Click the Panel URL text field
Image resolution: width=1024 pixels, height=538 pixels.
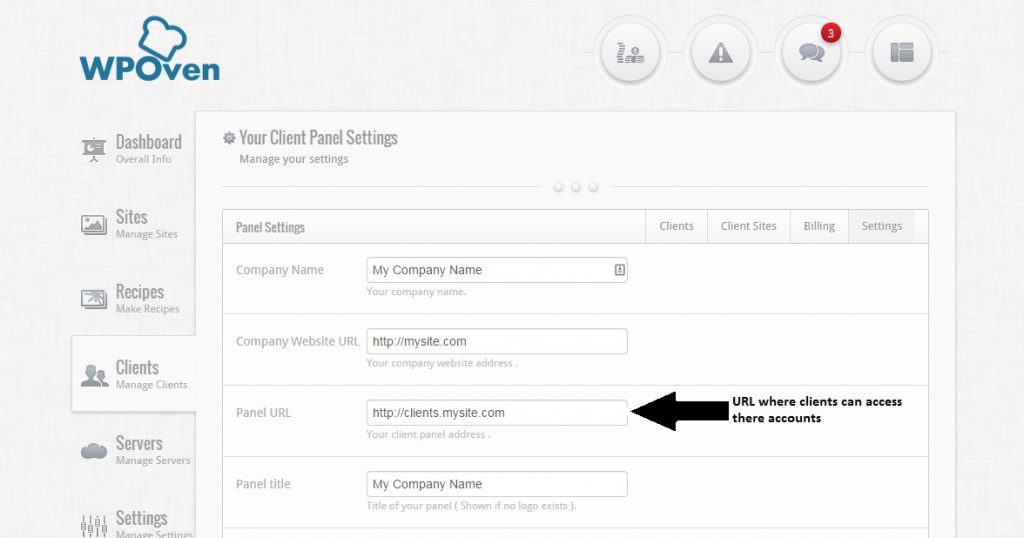(x=497, y=413)
